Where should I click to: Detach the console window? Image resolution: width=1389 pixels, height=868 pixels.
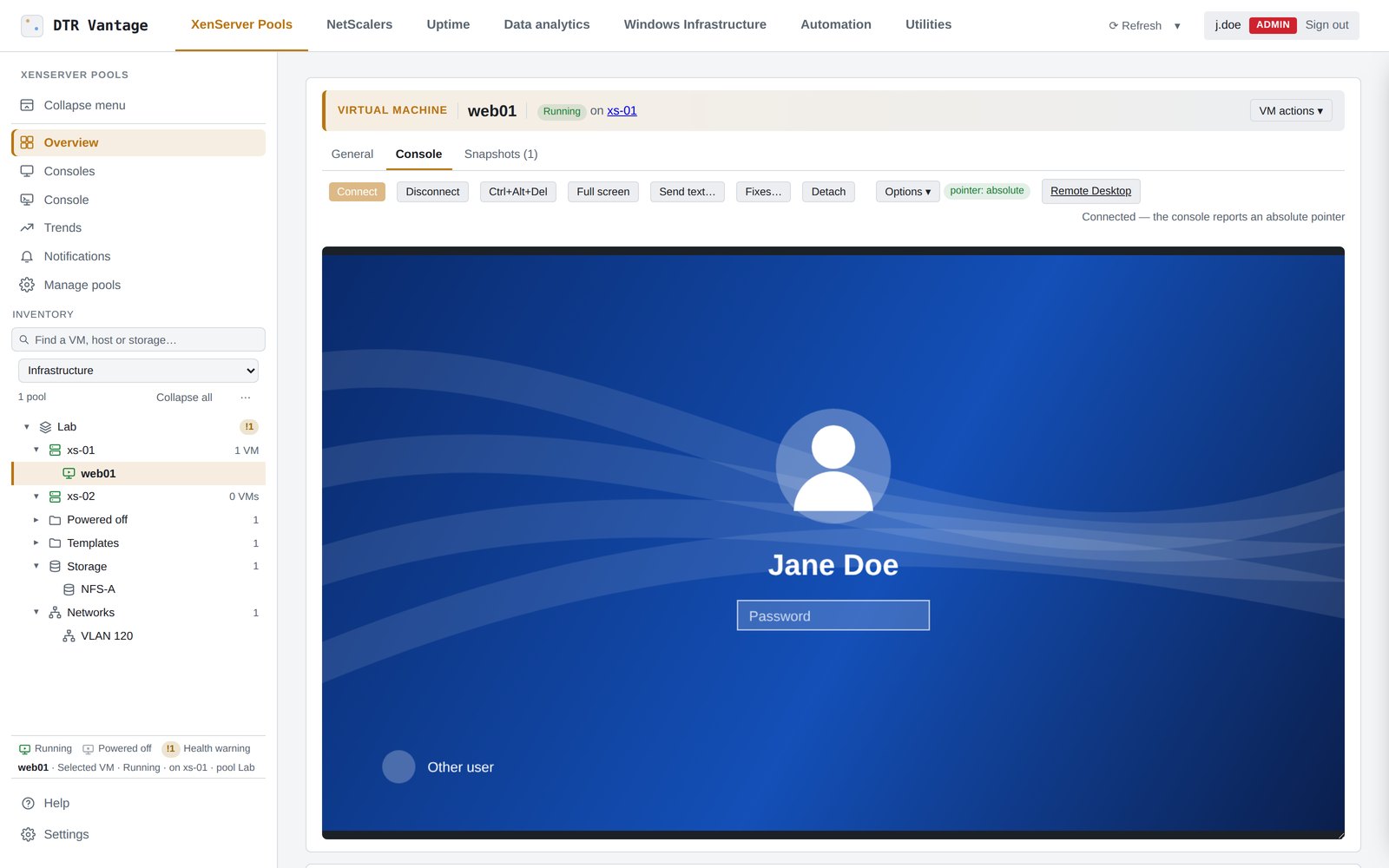pyautogui.click(x=828, y=192)
